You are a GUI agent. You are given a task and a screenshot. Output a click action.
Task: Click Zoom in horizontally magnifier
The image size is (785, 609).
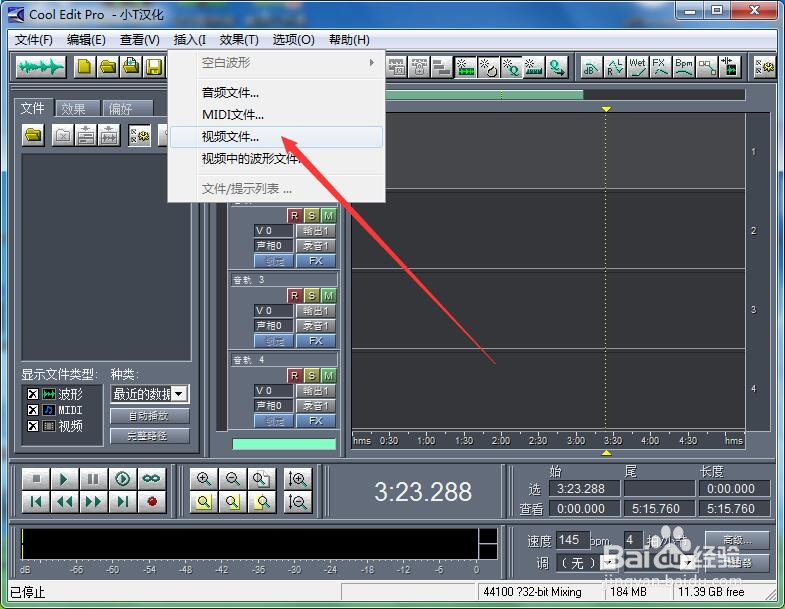coord(204,479)
